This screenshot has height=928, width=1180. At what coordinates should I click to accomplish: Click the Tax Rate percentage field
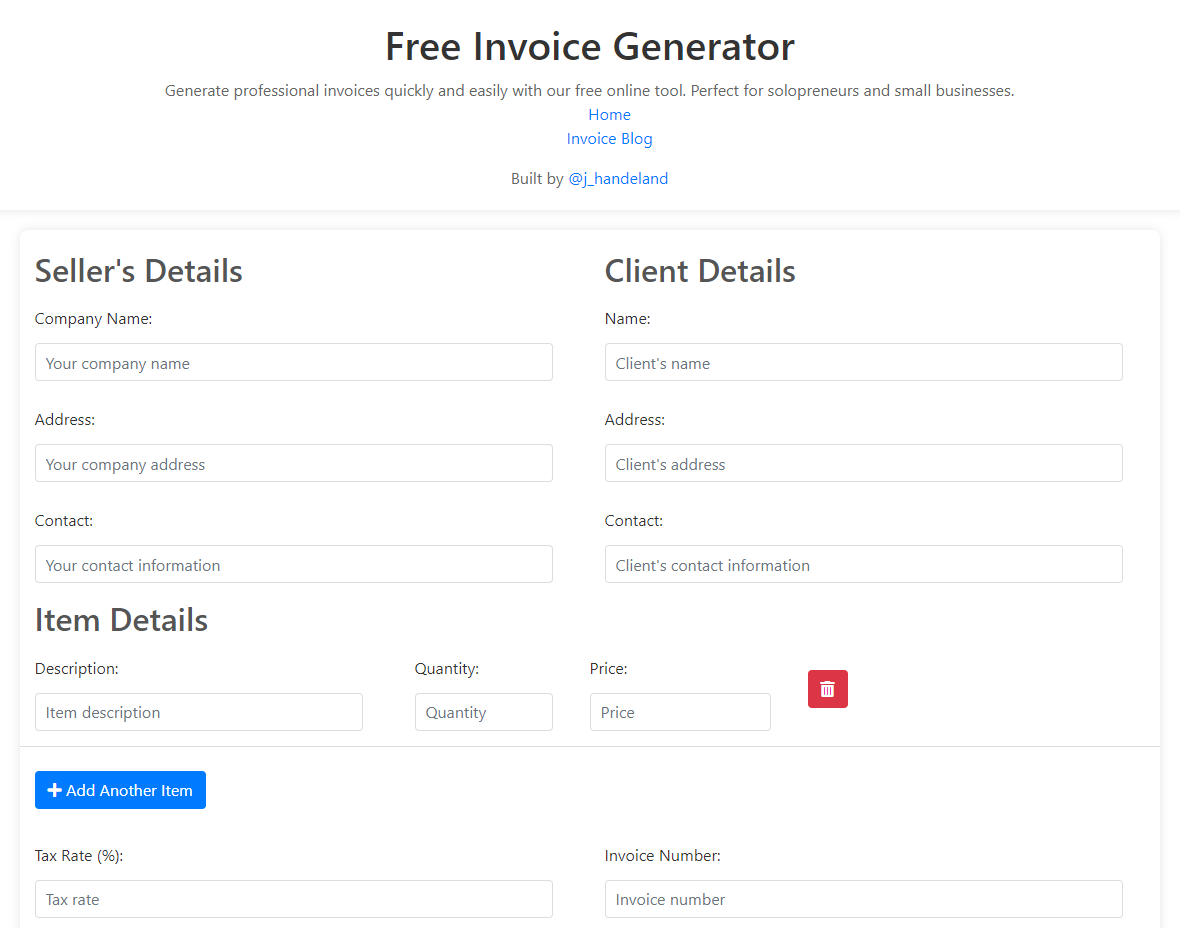point(293,899)
